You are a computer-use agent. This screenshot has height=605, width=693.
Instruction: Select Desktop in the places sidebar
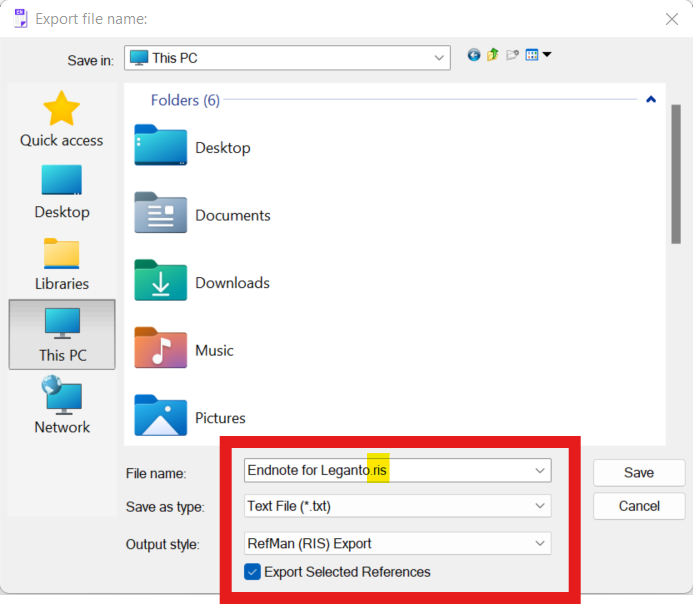pyautogui.click(x=62, y=192)
